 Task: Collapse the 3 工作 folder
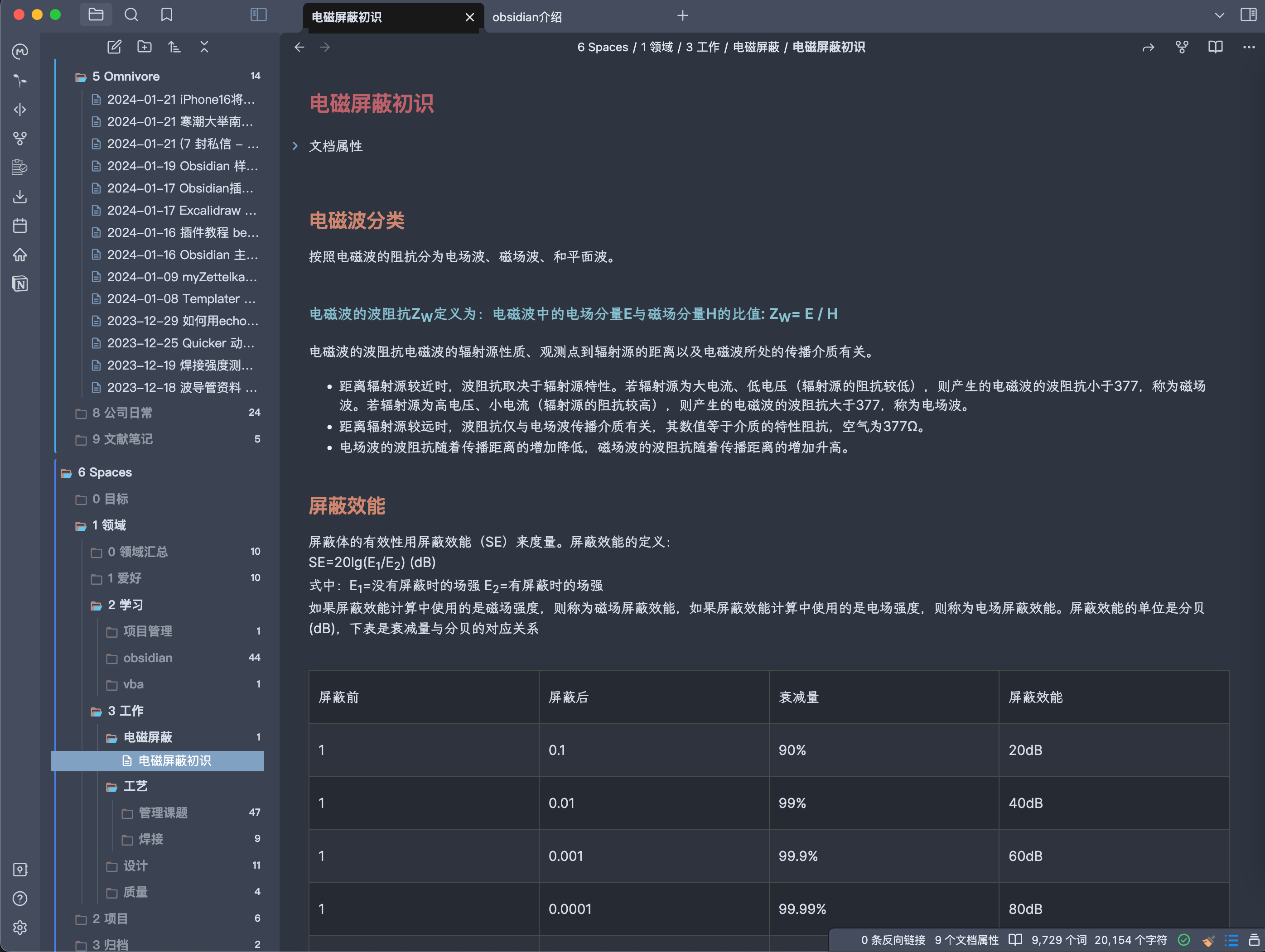click(x=175, y=711)
